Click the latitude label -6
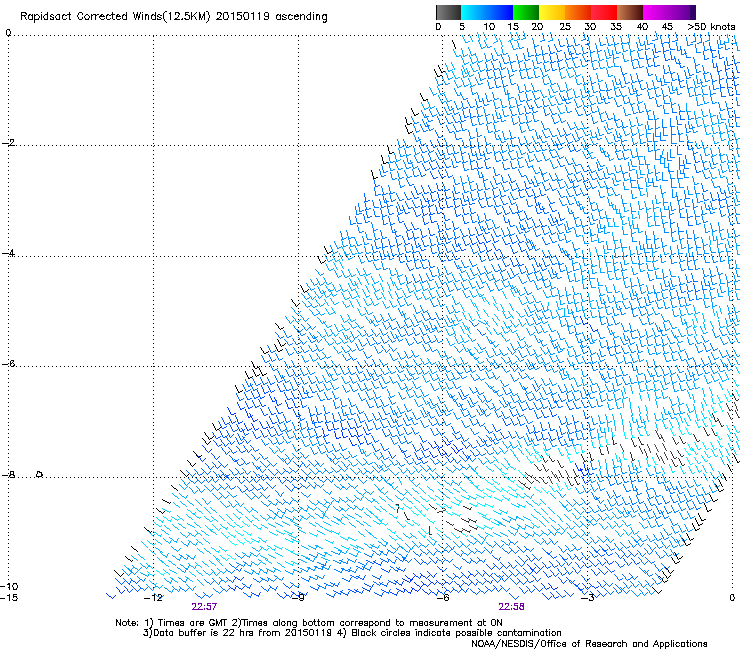 click(8, 364)
